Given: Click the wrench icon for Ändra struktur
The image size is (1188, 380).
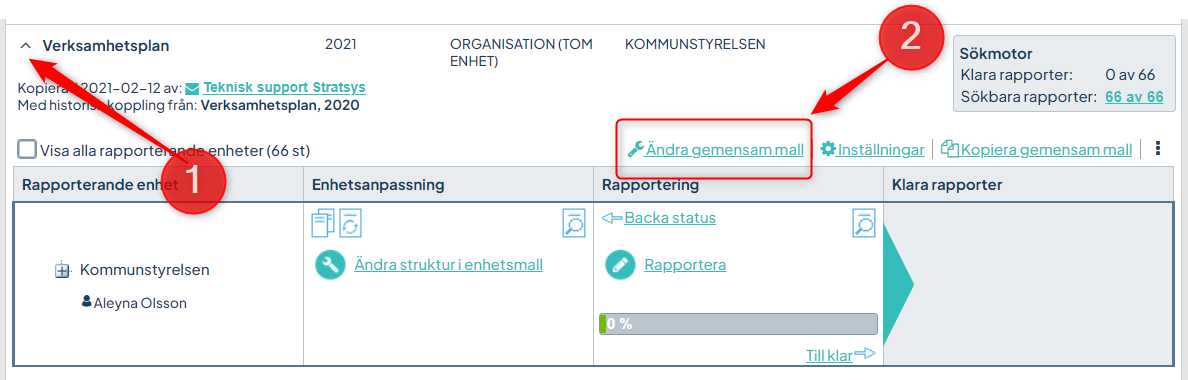Looking at the screenshot, I should click(x=330, y=265).
